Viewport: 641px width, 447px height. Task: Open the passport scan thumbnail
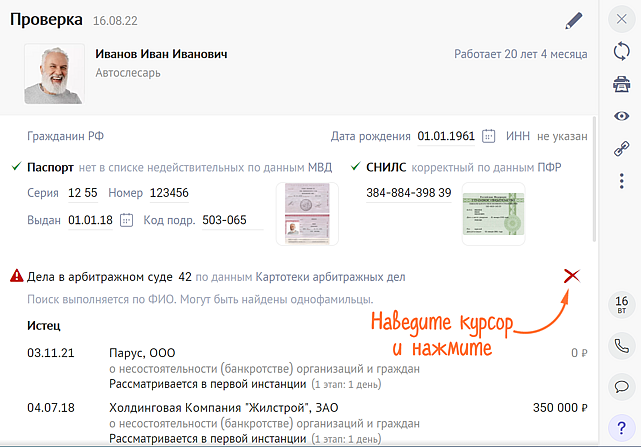[x=307, y=214]
